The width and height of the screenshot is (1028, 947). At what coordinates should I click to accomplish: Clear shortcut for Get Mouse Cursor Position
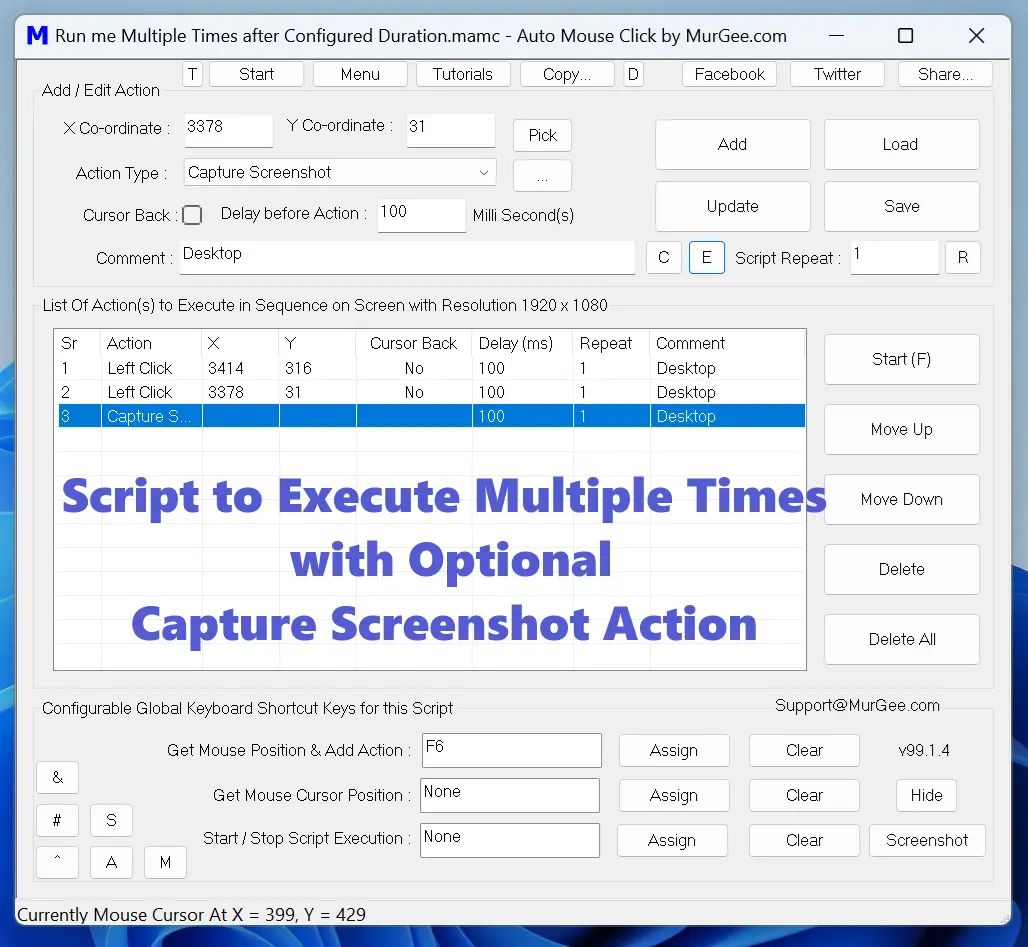[804, 796]
